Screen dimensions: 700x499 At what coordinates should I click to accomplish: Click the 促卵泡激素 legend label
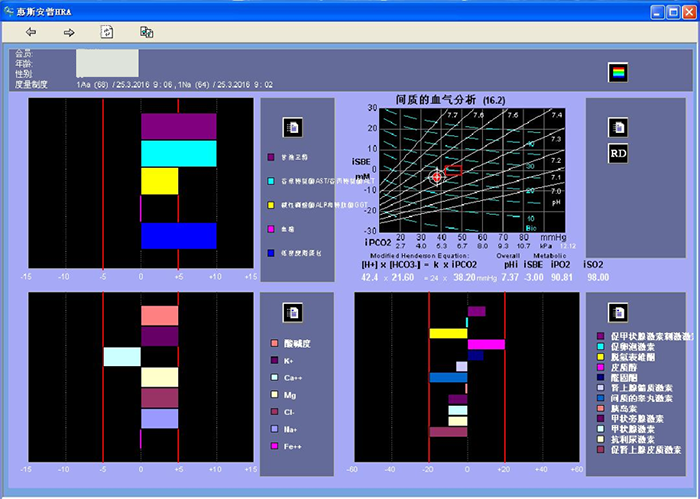point(633,346)
